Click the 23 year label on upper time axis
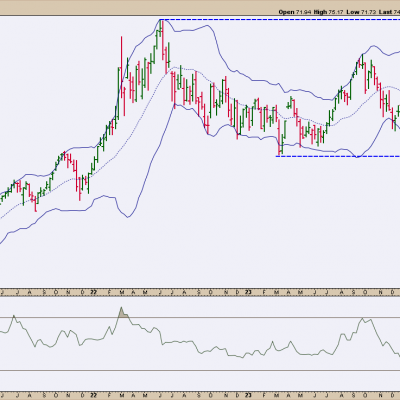This screenshot has width=400, height=400. (x=248, y=292)
